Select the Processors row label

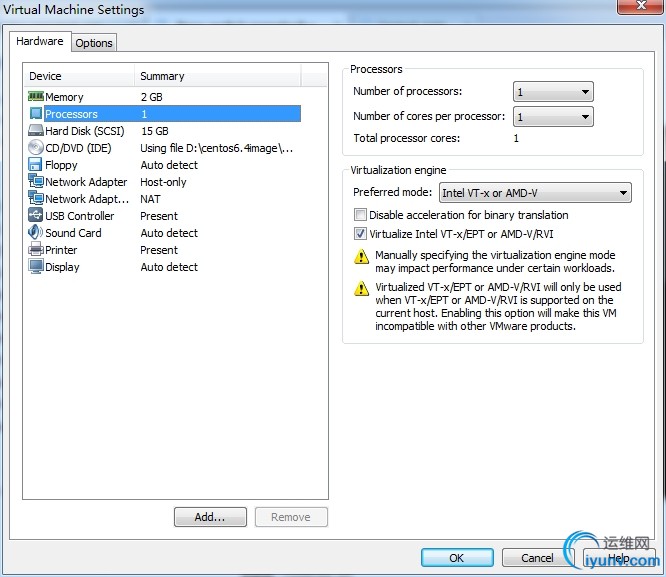point(71,114)
